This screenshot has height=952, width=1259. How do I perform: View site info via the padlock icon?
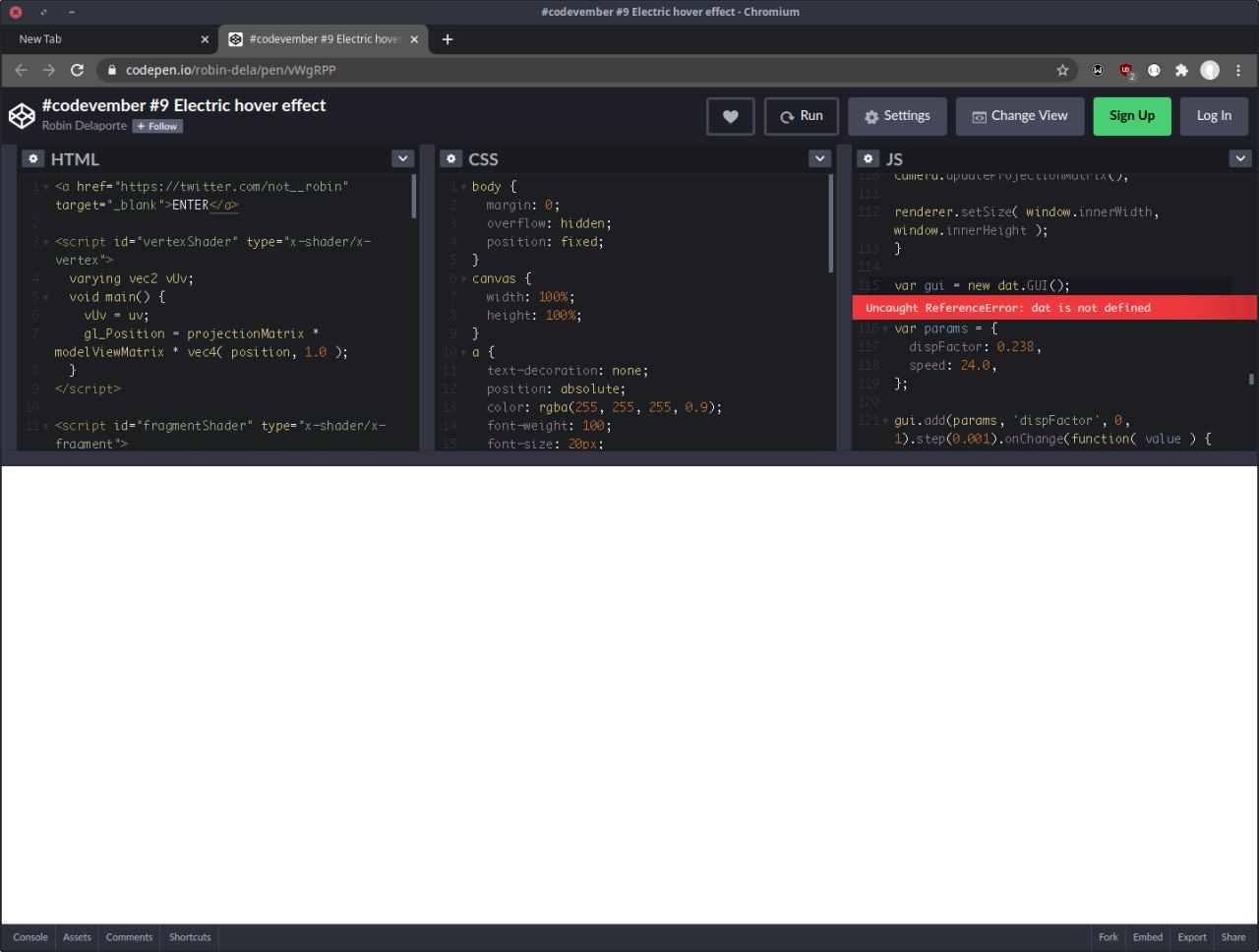point(111,70)
